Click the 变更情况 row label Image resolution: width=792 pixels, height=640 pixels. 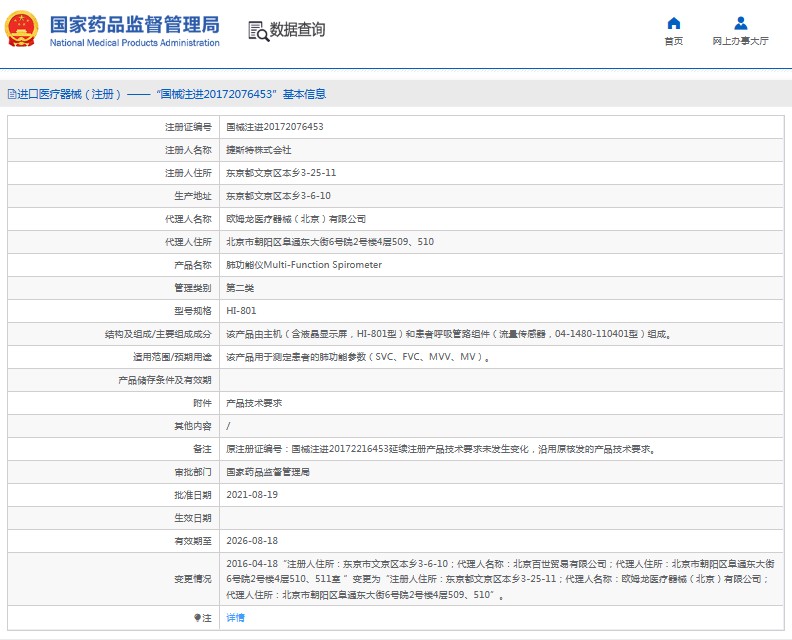[193, 579]
